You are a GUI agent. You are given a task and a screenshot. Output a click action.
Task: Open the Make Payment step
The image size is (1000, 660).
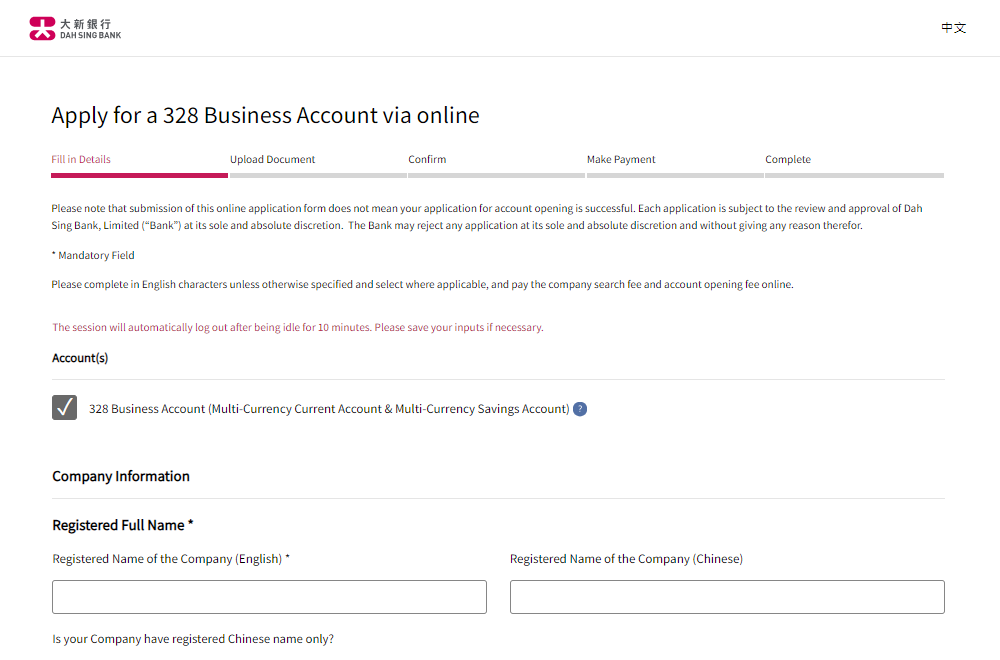[x=621, y=159]
